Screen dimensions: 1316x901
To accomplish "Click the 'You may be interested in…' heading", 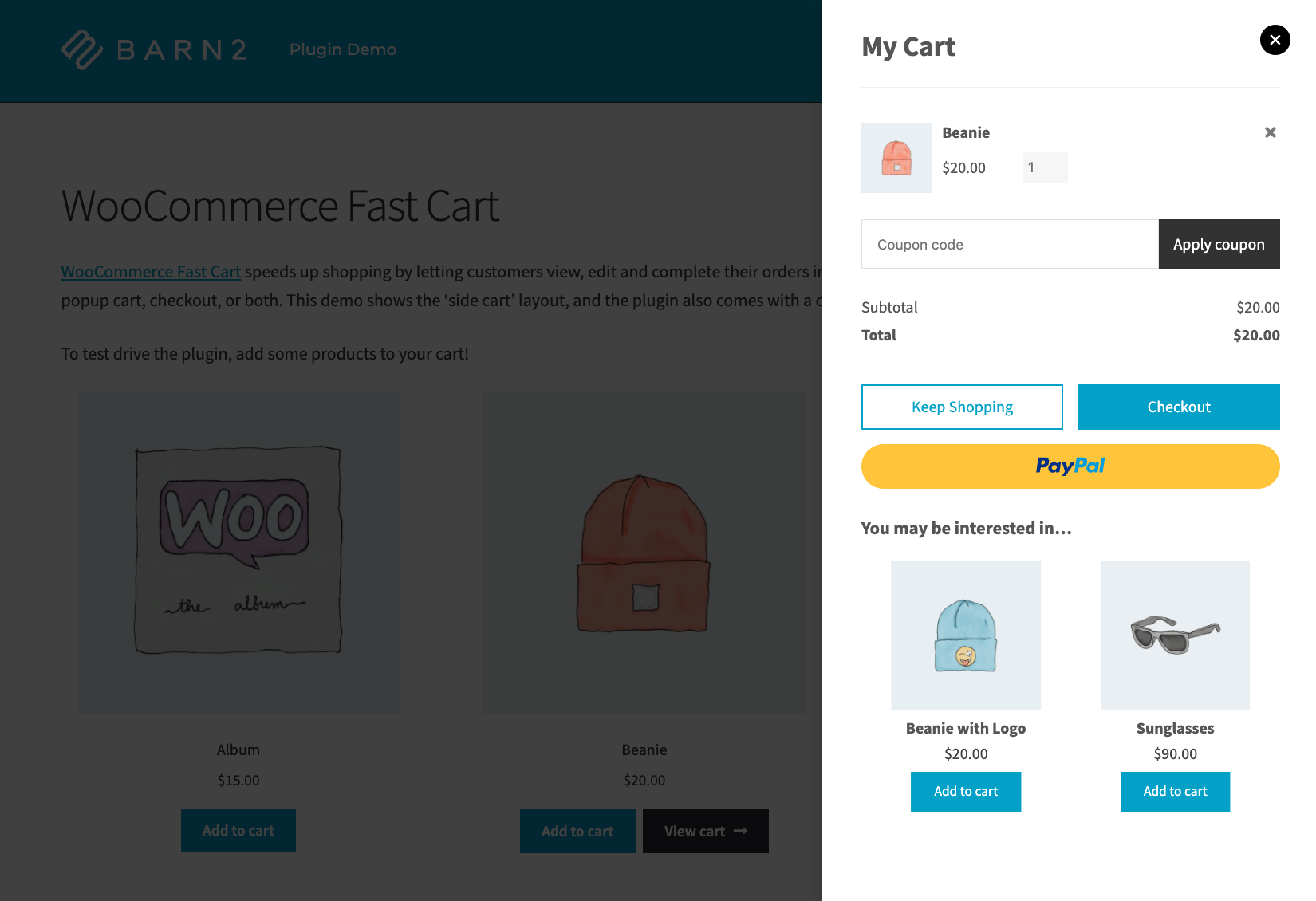I will 967,528.
